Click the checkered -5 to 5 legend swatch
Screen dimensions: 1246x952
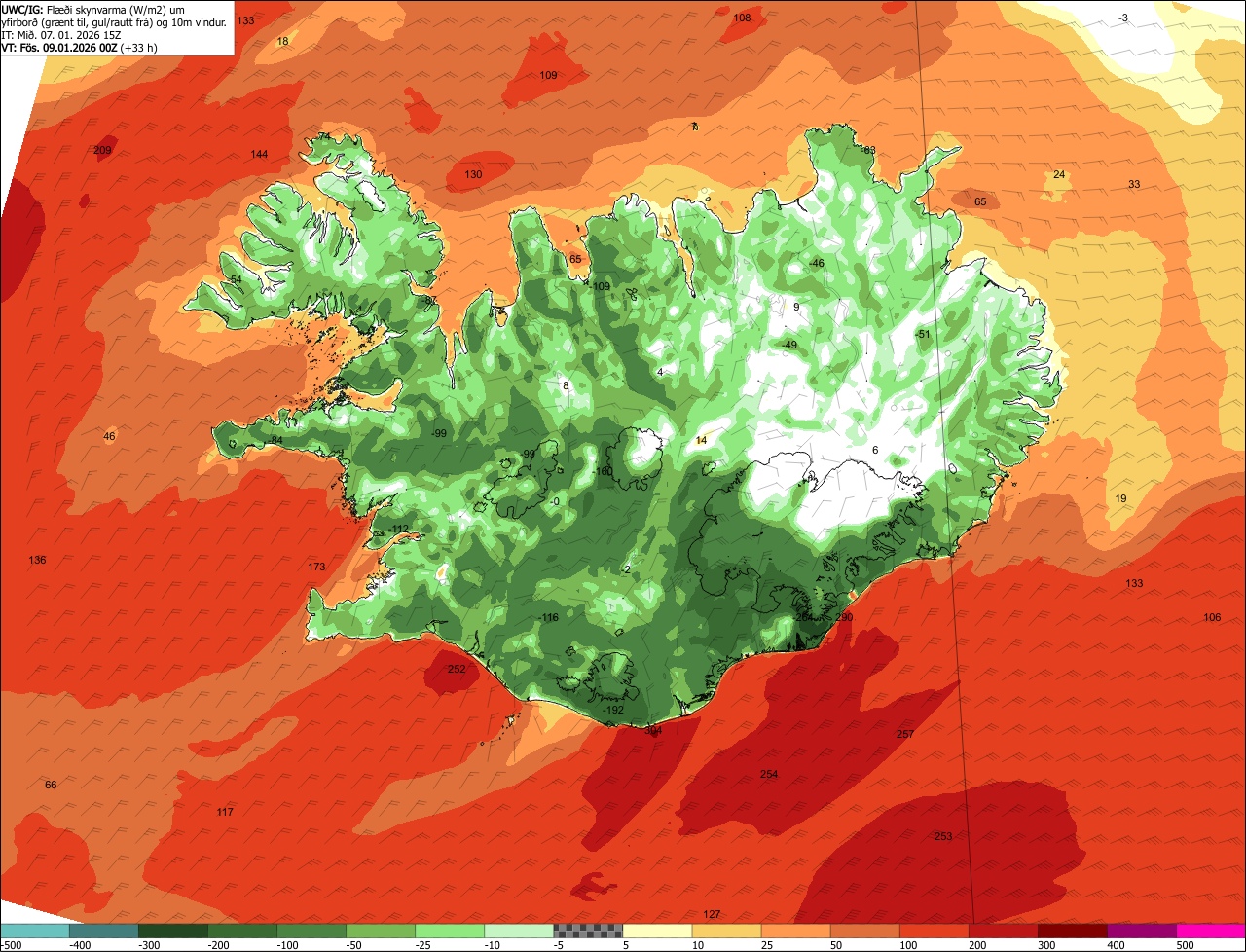[x=588, y=930]
